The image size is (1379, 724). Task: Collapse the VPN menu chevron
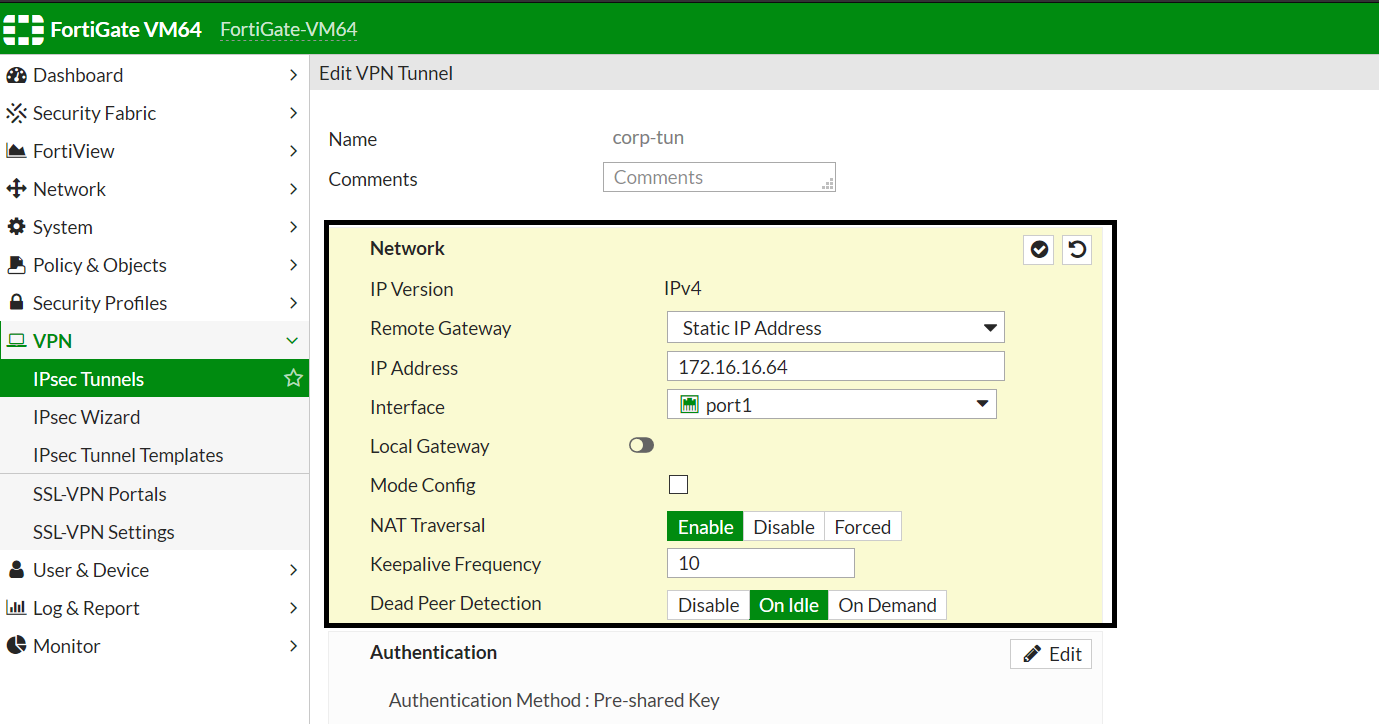coord(293,341)
